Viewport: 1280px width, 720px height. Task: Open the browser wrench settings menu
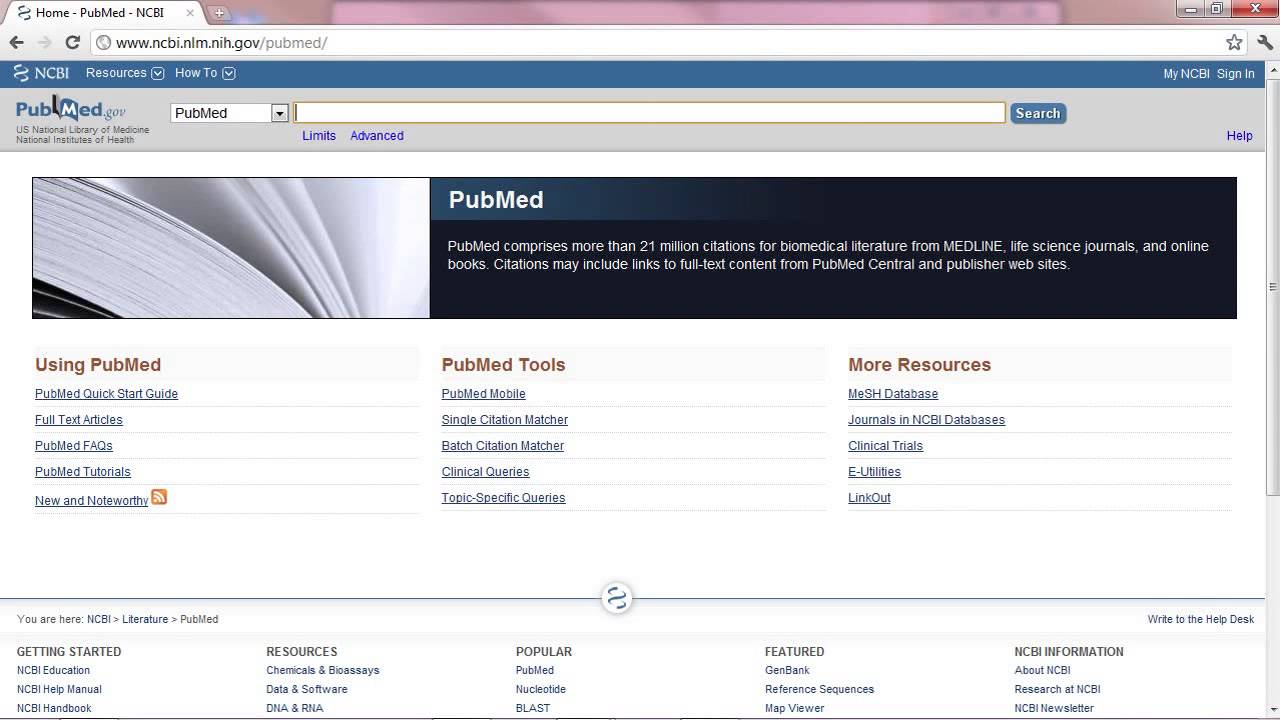tap(1265, 42)
